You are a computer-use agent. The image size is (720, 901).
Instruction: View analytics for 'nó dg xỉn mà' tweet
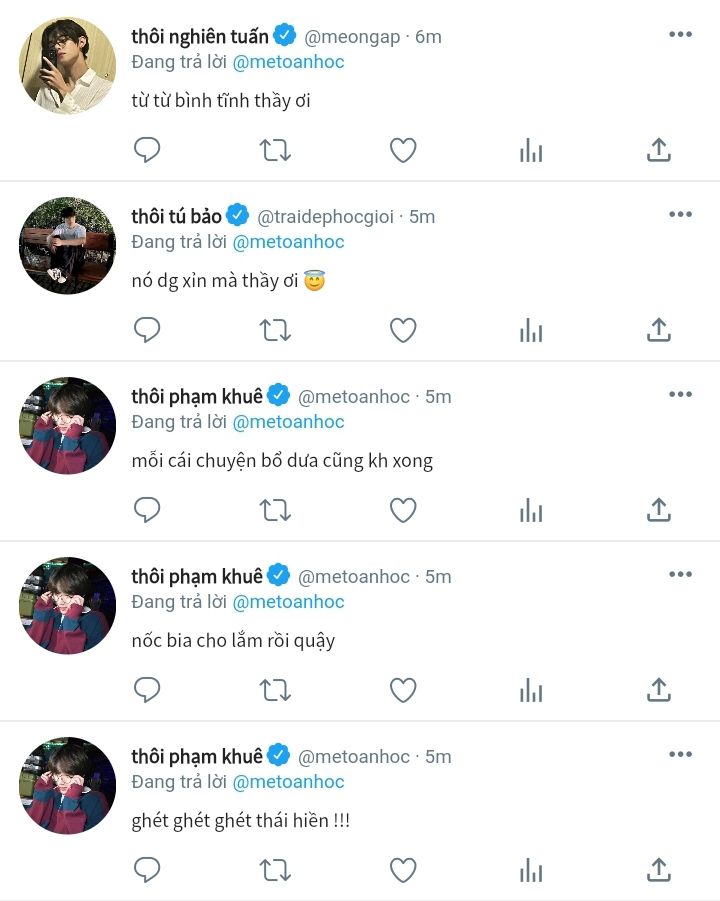pyautogui.click(x=531, y=330)
